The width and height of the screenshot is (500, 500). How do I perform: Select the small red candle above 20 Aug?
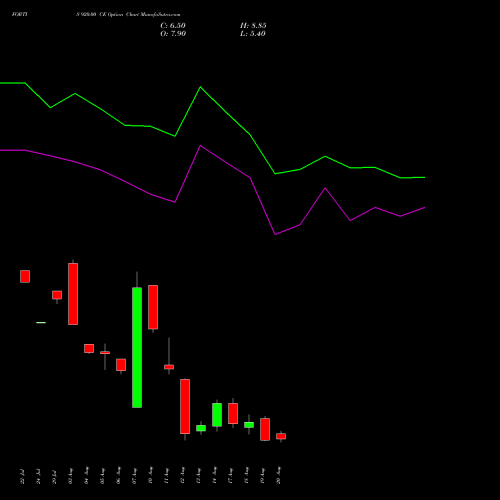pos(281,436)
